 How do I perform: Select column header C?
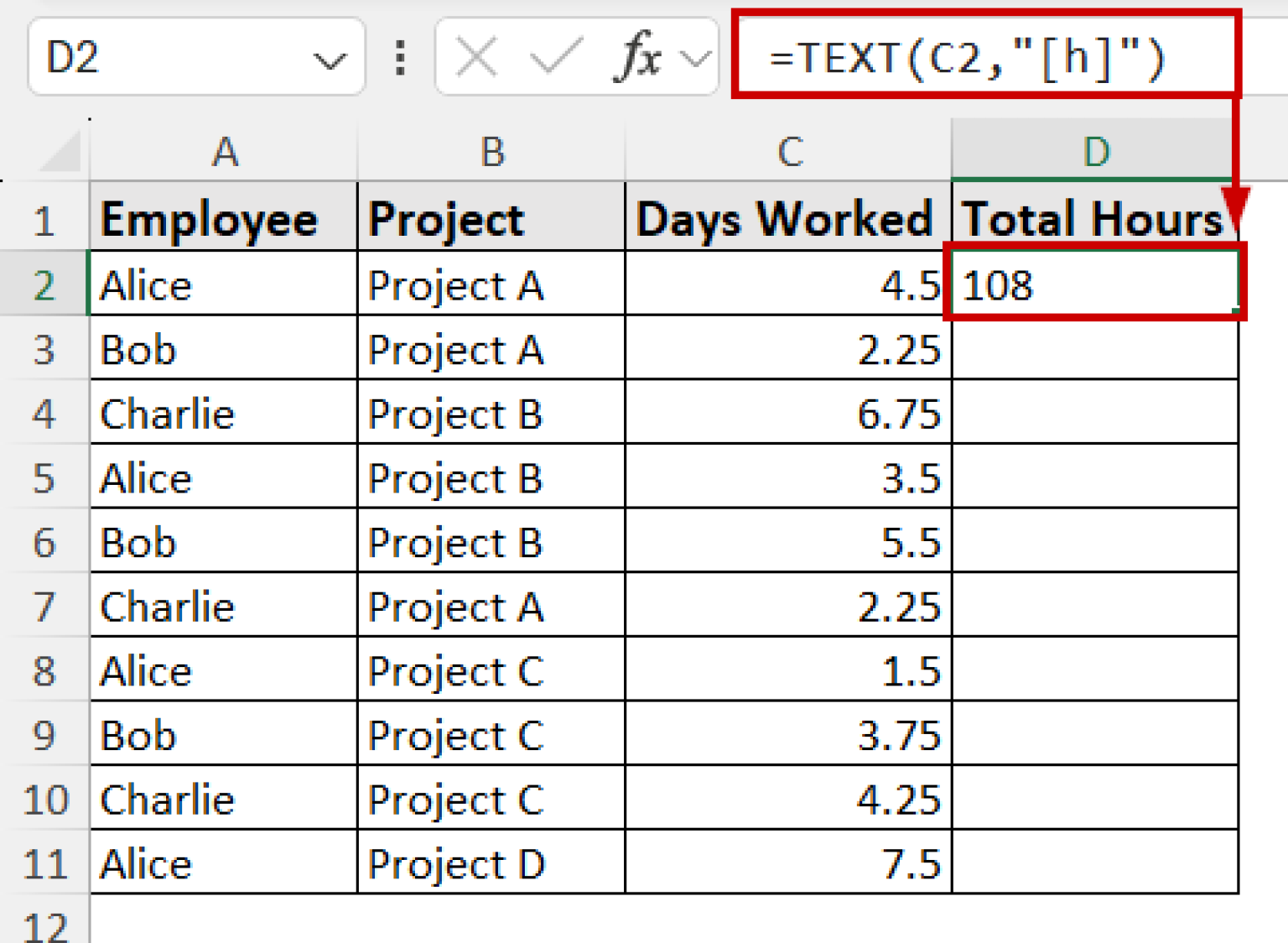click(788, 151)
